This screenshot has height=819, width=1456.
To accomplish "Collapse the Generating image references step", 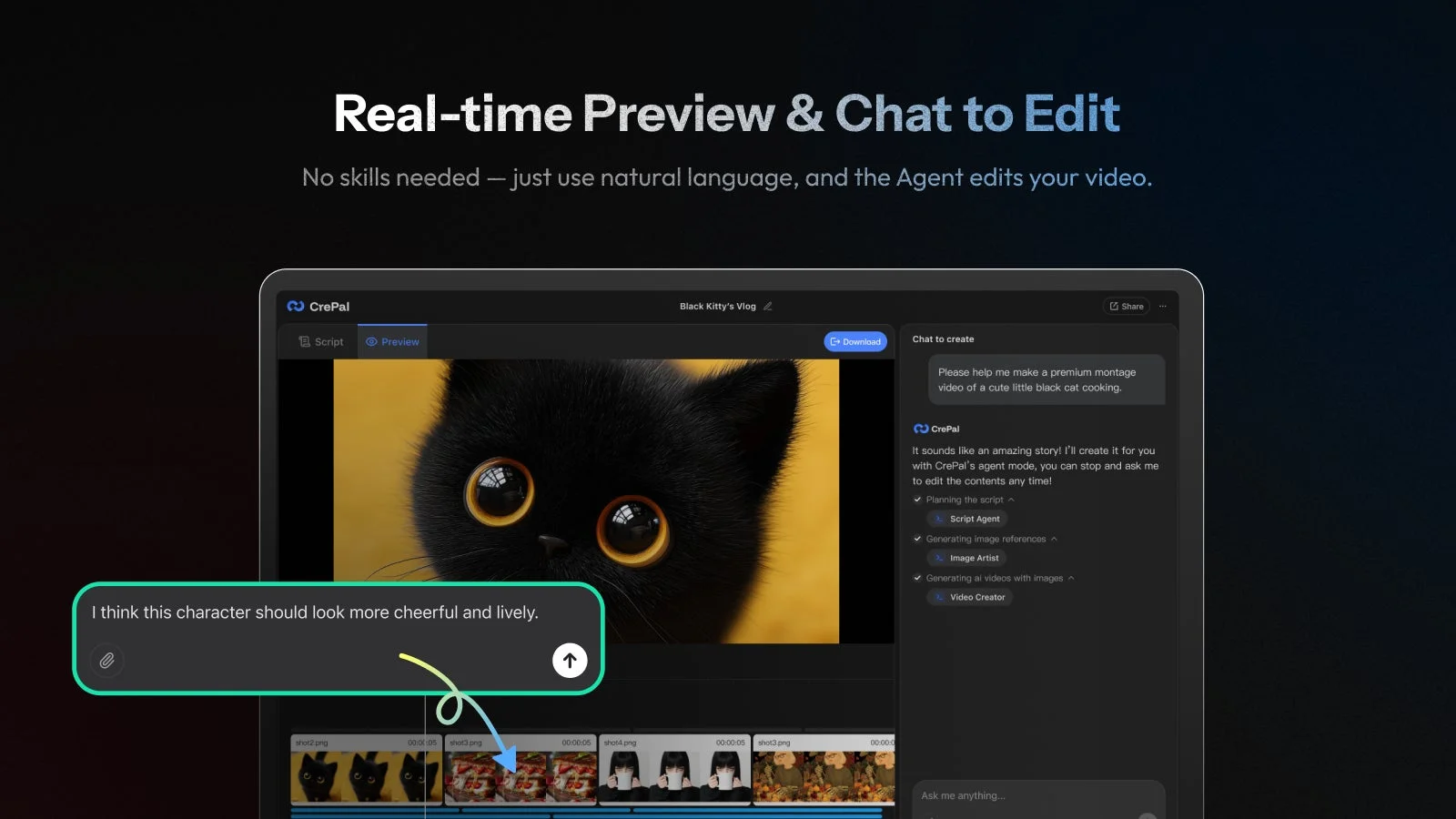I will coord(1054,539).
